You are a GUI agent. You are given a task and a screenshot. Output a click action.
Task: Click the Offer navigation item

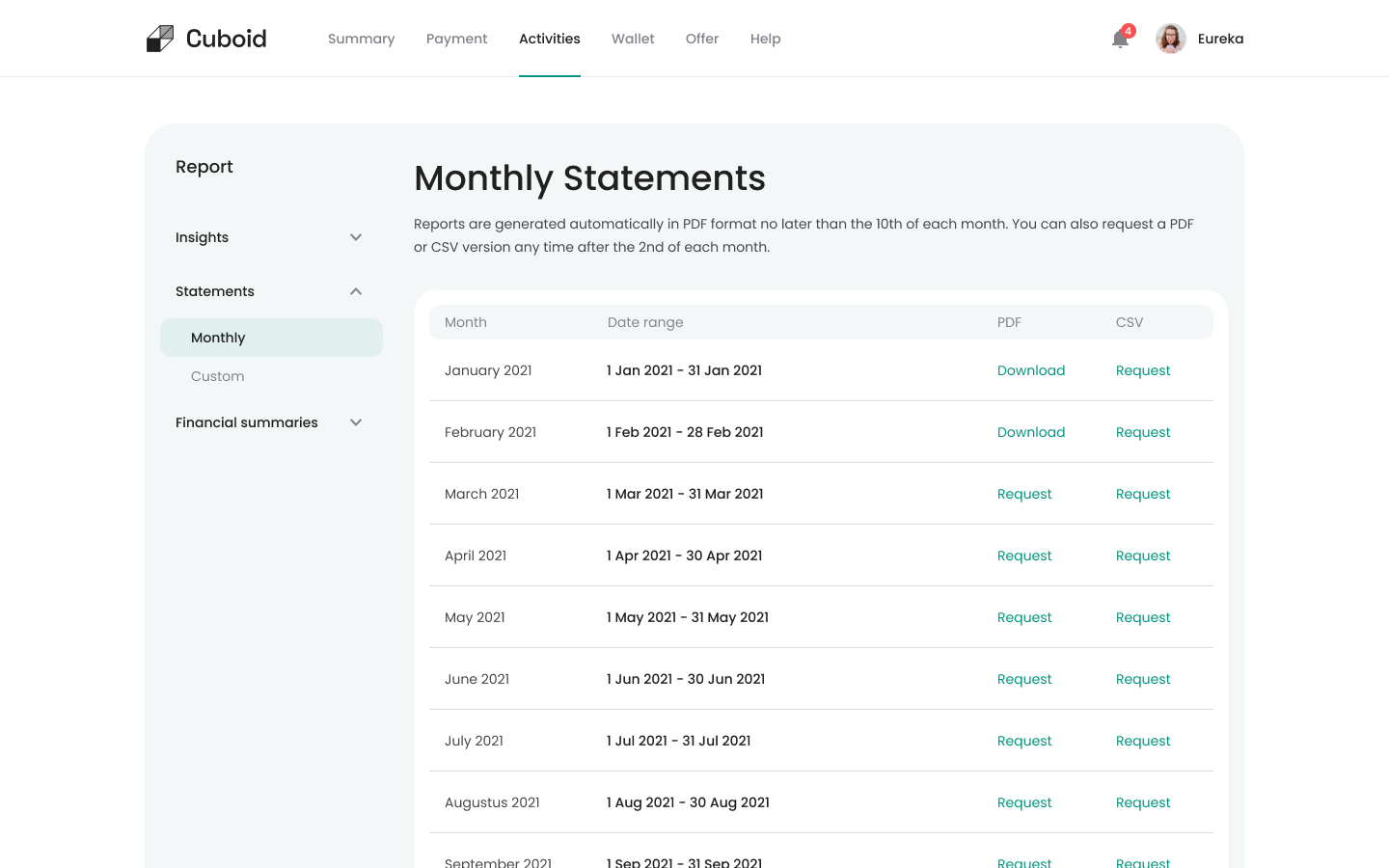pos(701,39)
